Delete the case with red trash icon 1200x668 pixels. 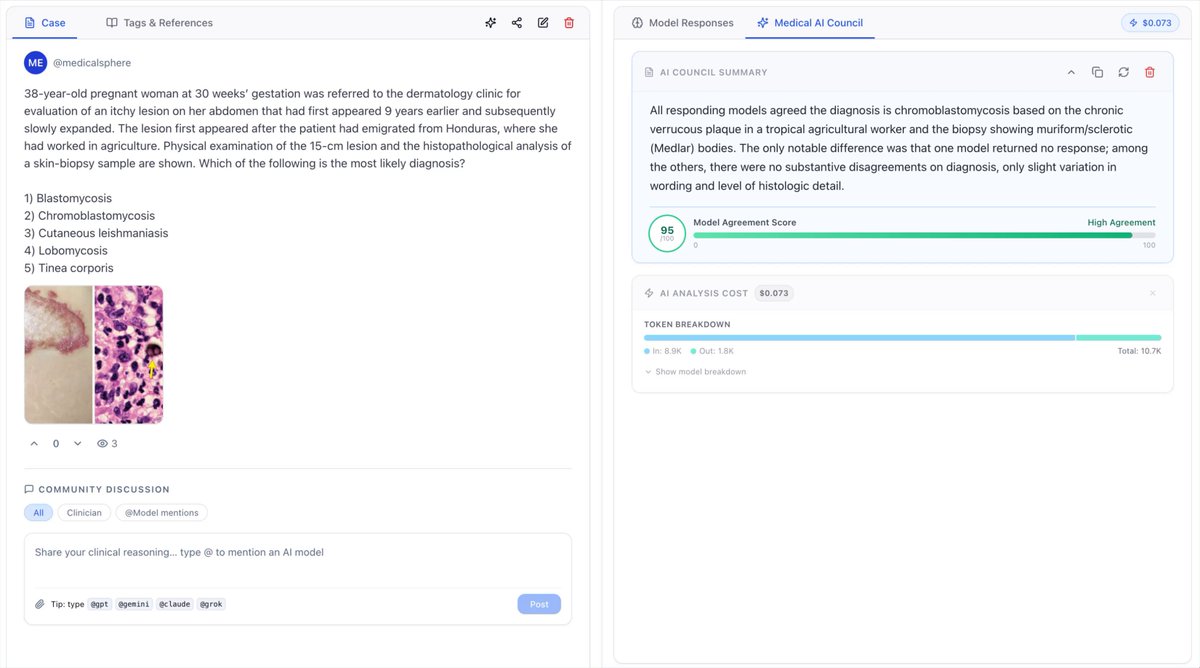pyautogui.click(x=569, y=23)
